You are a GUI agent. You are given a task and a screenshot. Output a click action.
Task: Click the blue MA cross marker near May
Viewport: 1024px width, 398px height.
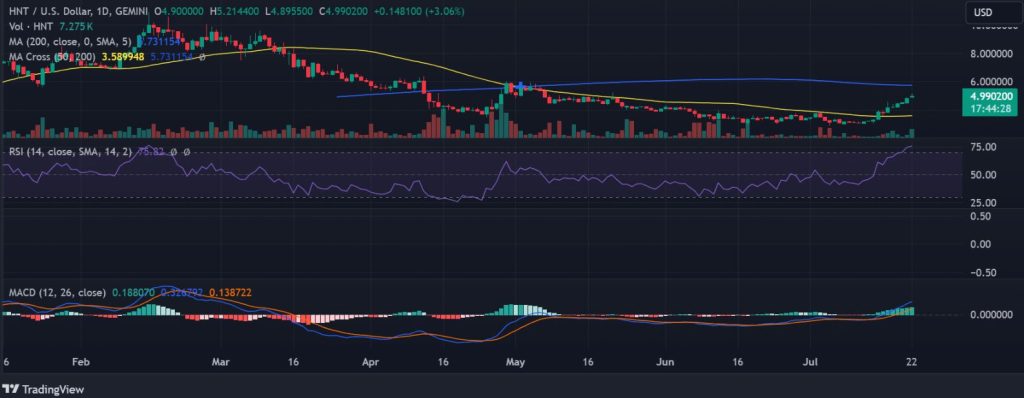click(x=520, y=86)
